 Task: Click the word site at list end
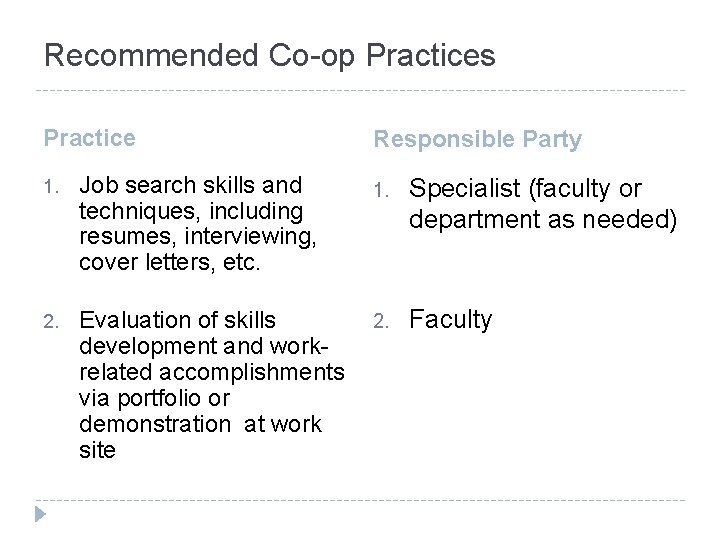(x=97, y=450)
